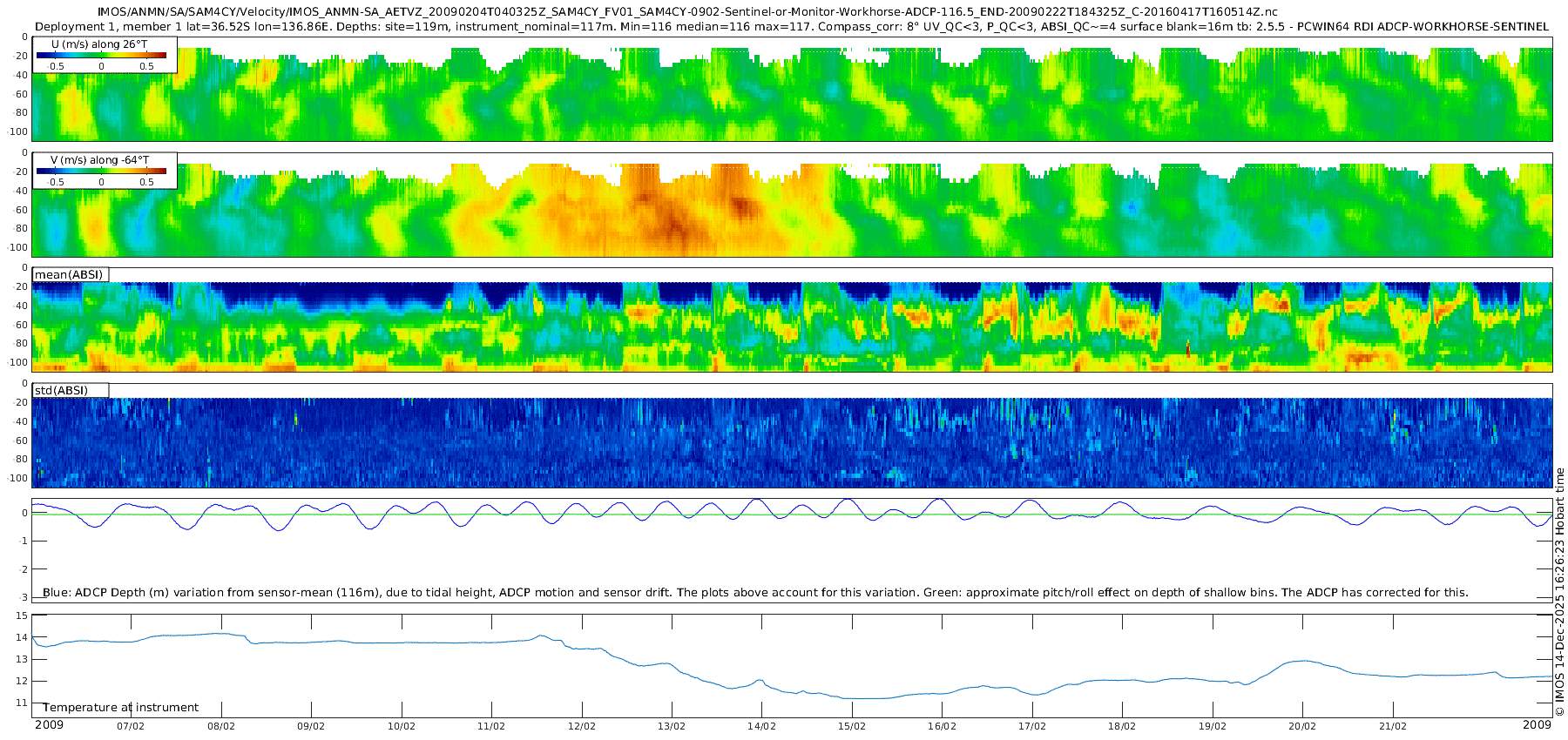Click the '12/02' date tick label
Screen dimensions: 1568x740
coord(582,726)
